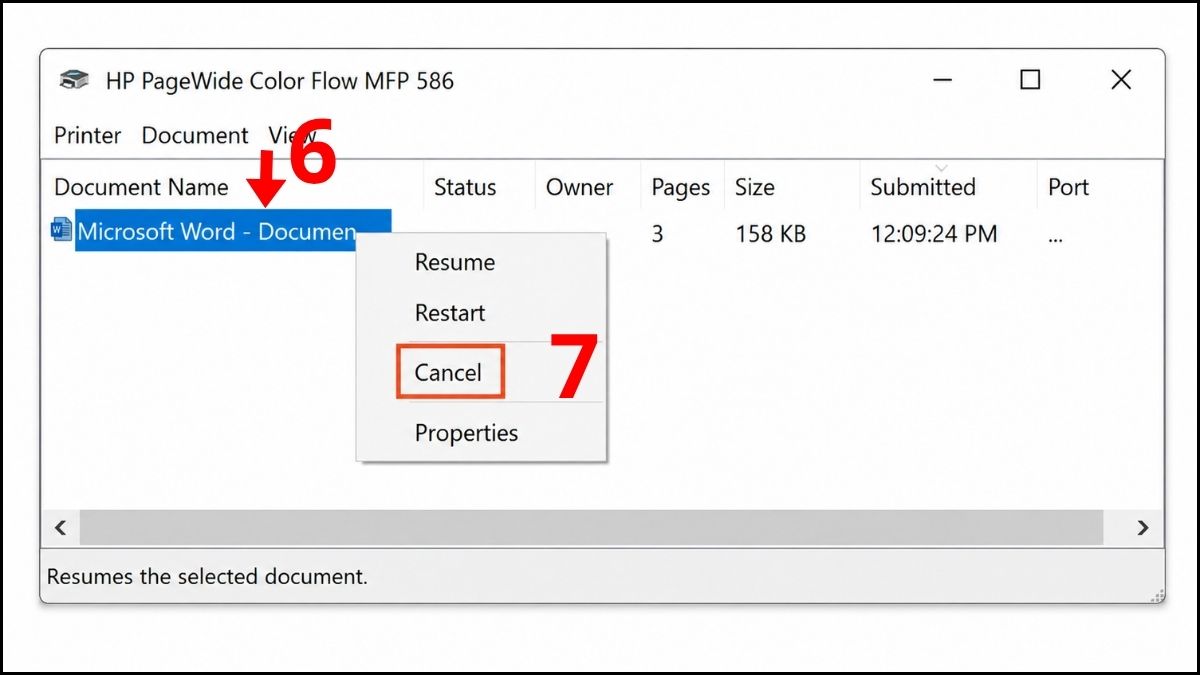Screen dimensions: 1200x675
Task: Click the left scroll arrow
Action: 60,527
